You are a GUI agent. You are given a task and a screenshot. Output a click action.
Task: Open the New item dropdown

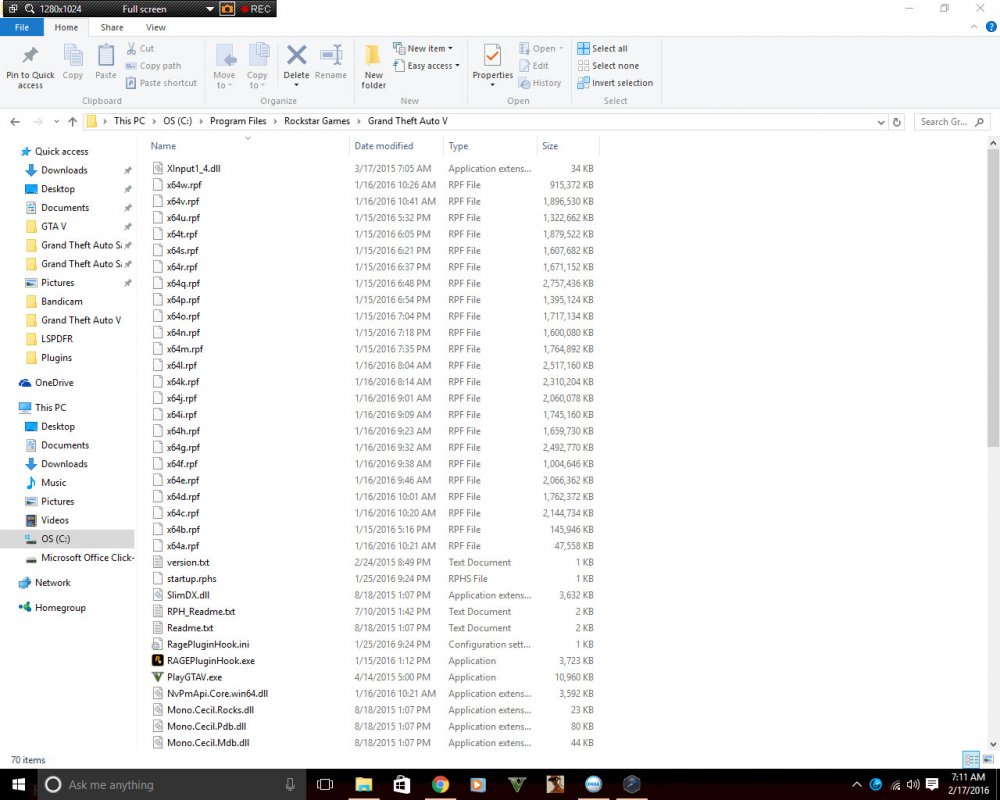tap(423, 48)
